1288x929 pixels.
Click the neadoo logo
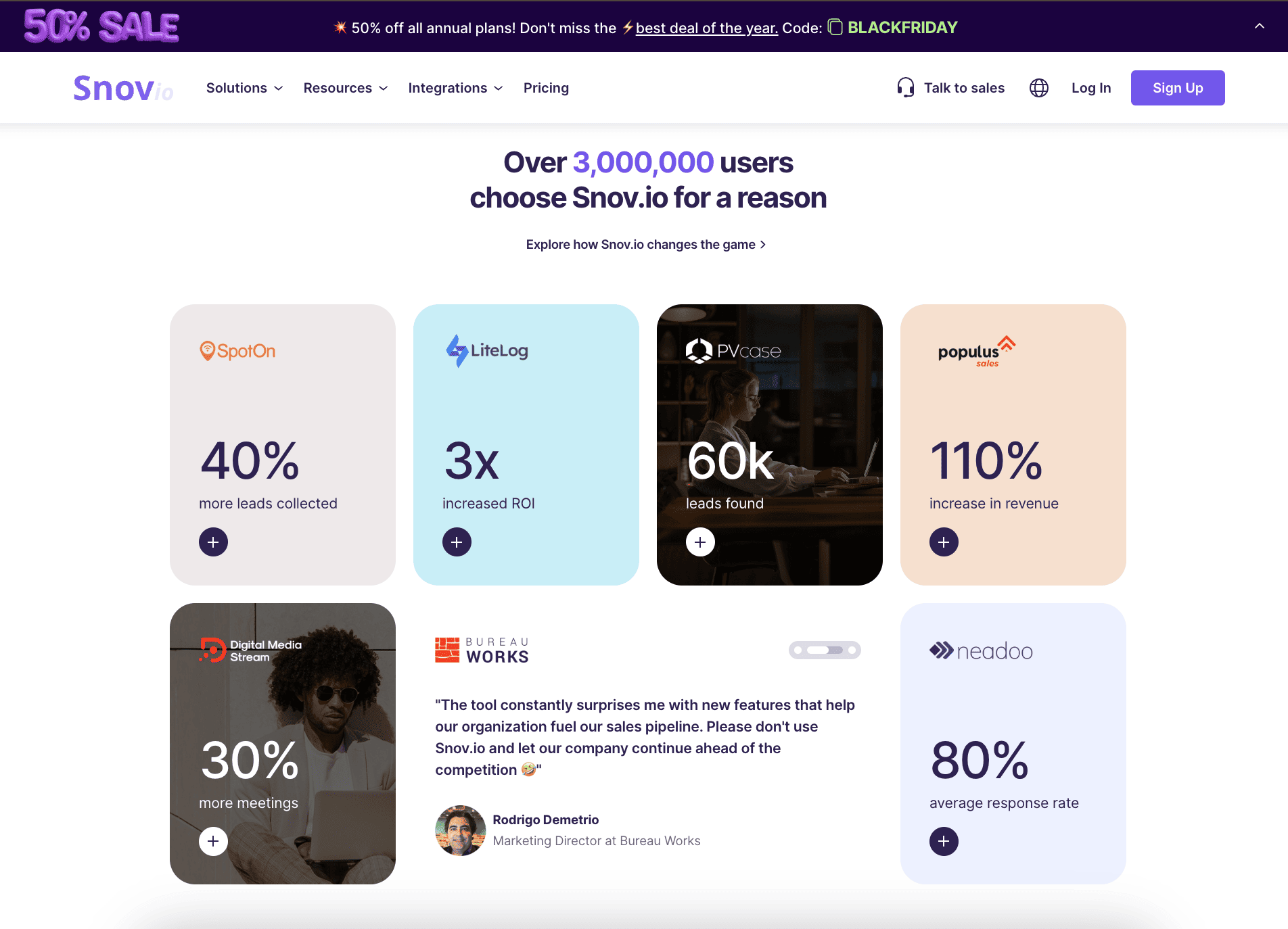coord(980,650)
